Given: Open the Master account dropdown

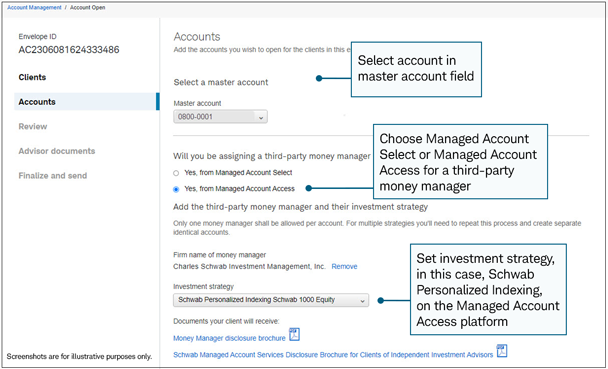Looking at the screenshot, I should pos(220,117).
